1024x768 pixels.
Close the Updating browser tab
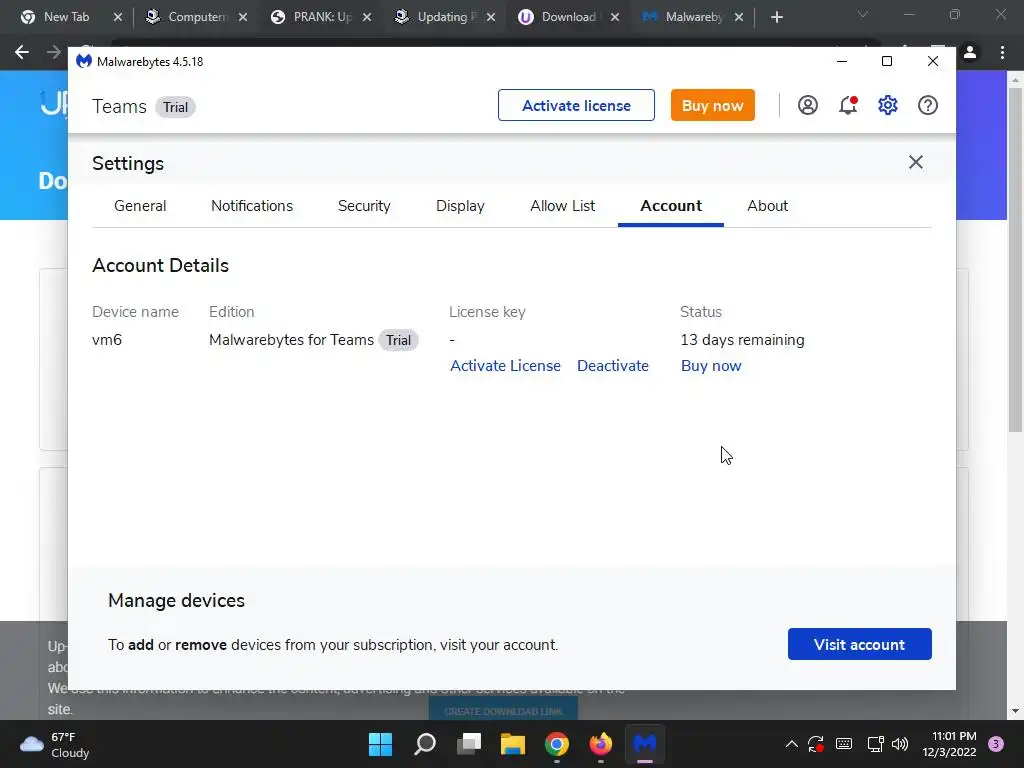point(490,17)
